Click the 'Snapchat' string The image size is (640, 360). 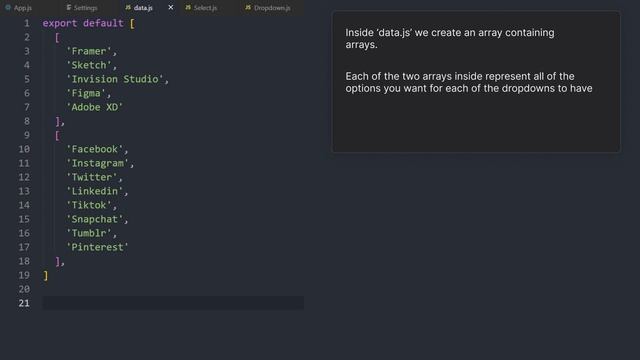[95, 219]
